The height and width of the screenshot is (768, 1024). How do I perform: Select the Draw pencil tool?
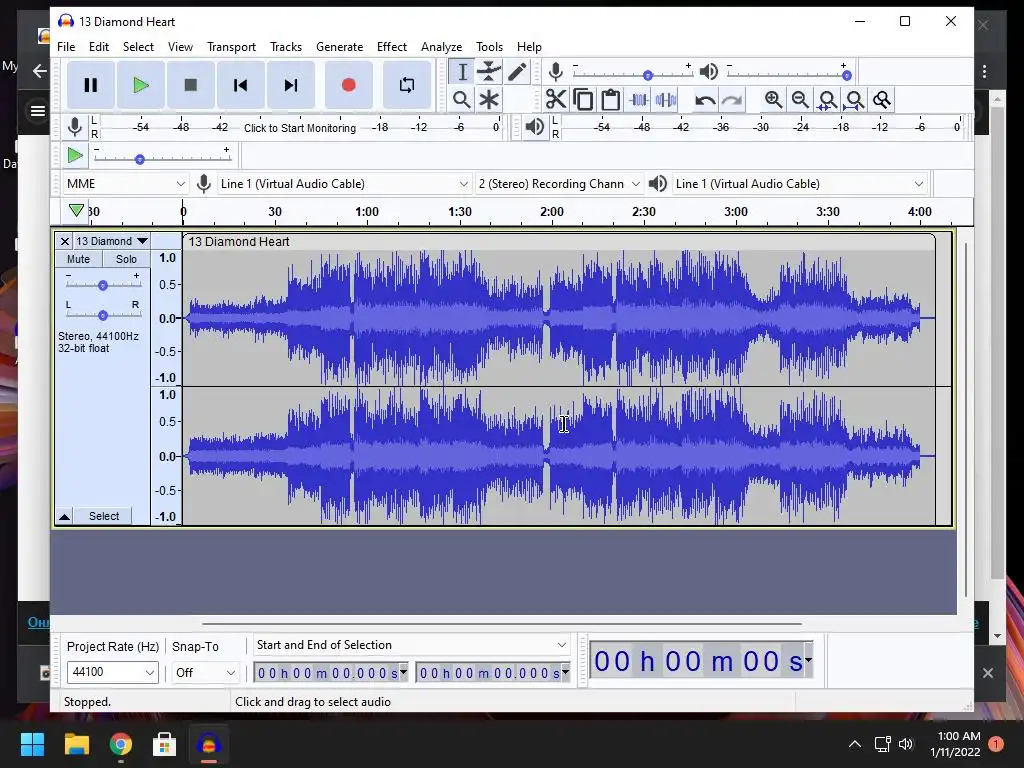pos(517,72)
